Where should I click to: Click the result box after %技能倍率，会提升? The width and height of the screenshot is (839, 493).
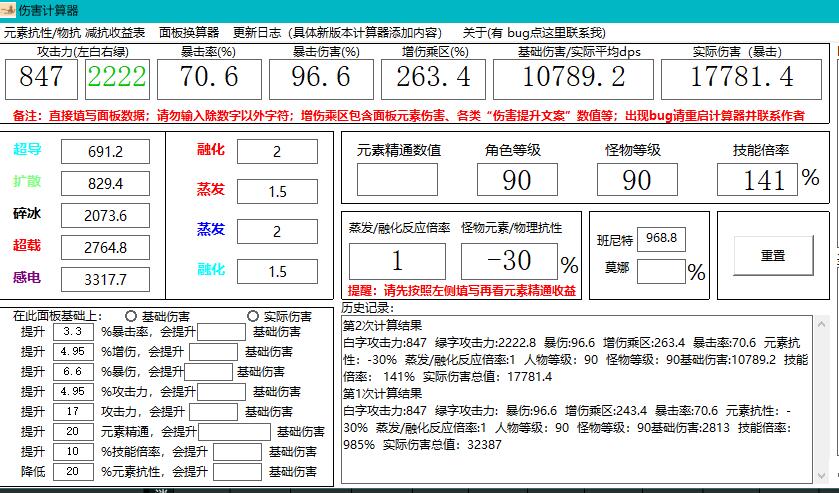pyautogui.click(x=238, y=452)
